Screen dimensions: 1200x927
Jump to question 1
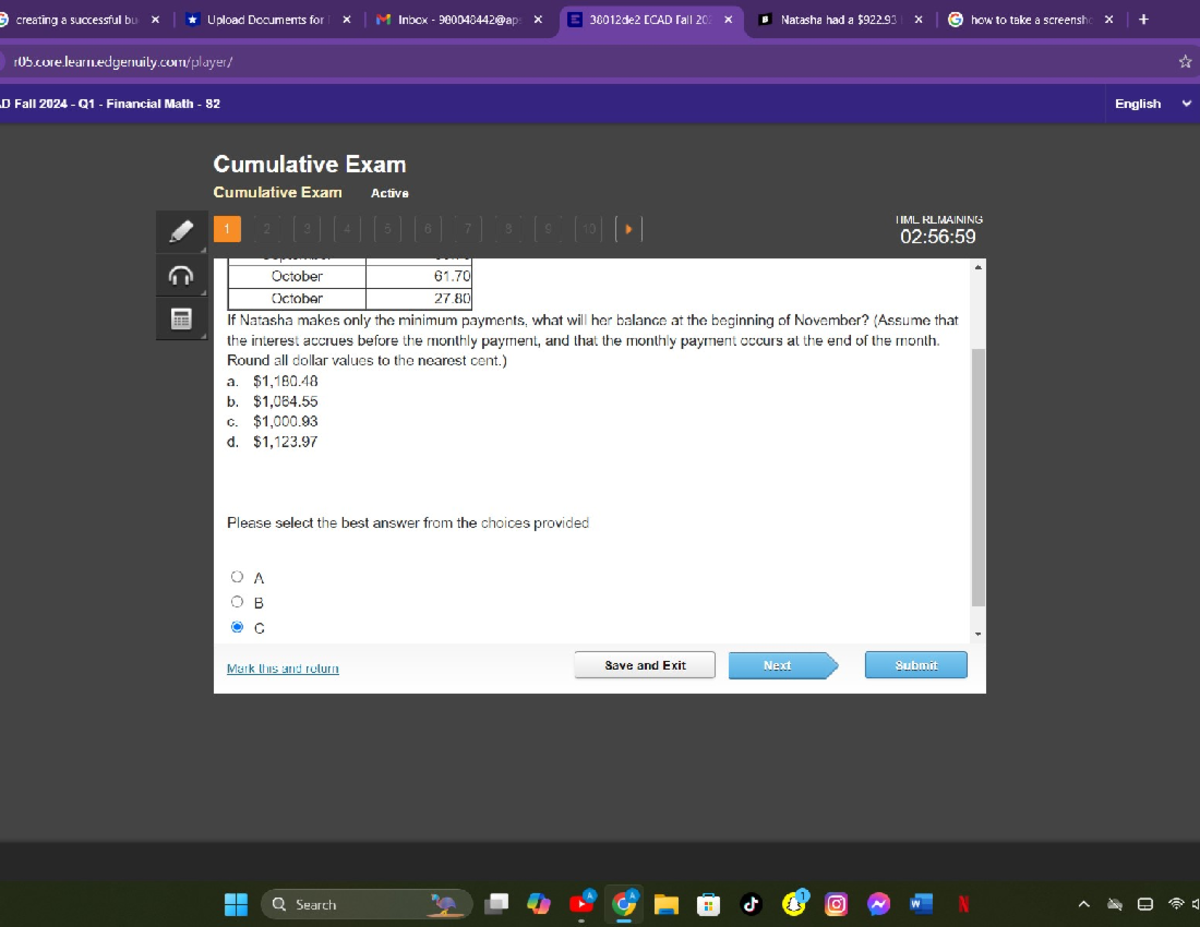227,230
